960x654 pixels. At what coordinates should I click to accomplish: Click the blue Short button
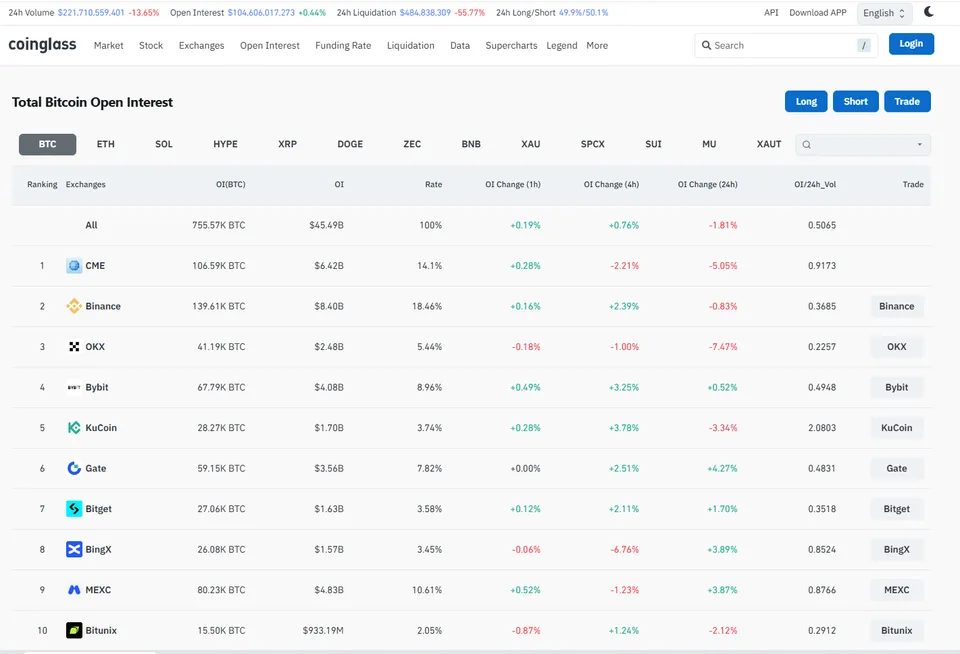point(855,102)
